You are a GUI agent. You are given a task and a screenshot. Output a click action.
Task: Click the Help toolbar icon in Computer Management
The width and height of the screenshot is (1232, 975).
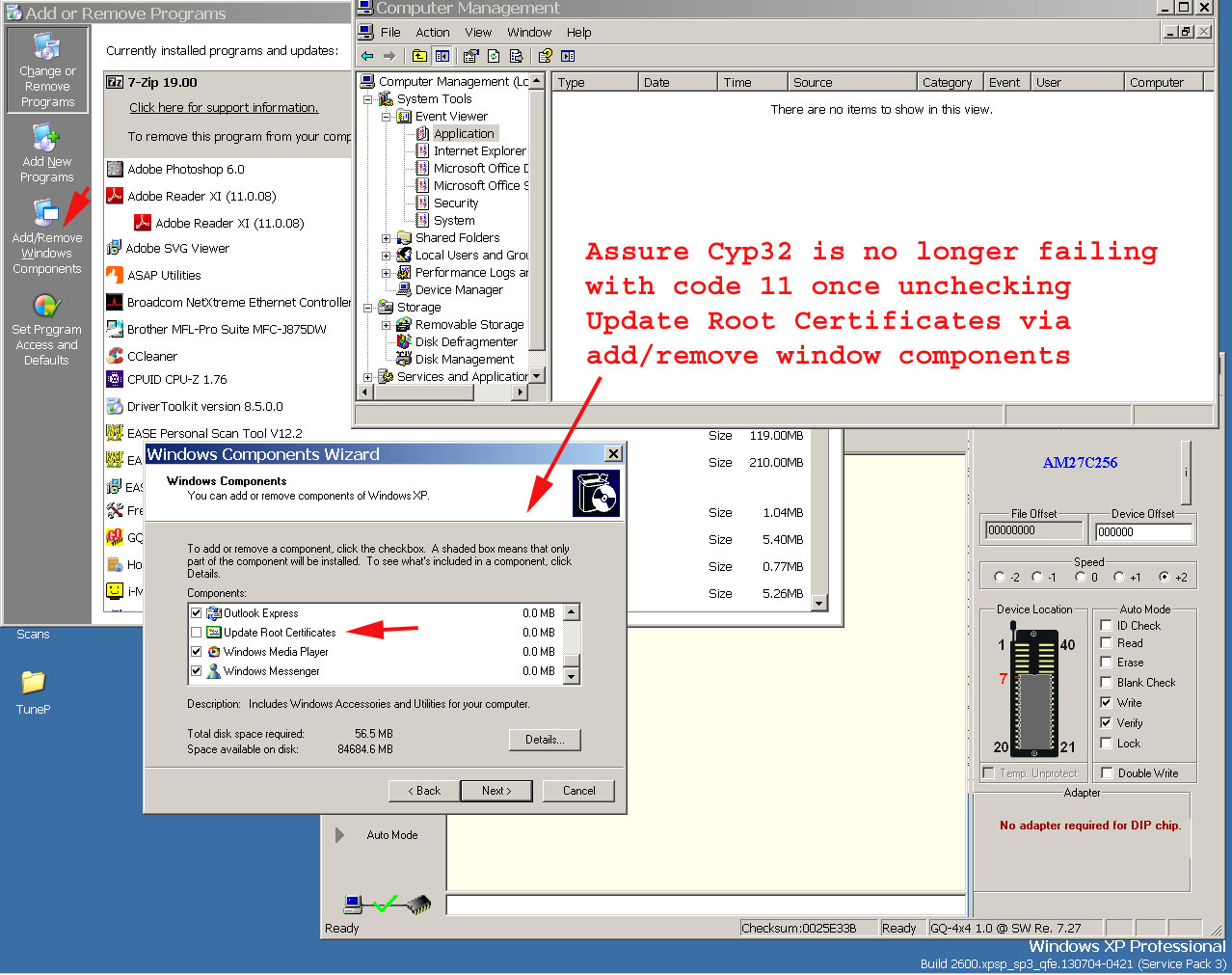pyautogui.click(x=546, y=56)
